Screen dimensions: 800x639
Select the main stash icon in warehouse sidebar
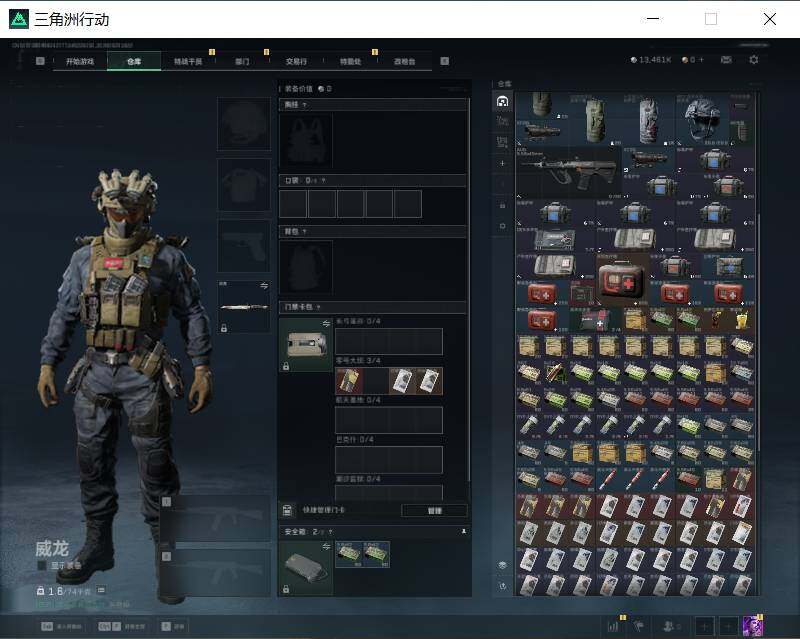pos(502,101)
